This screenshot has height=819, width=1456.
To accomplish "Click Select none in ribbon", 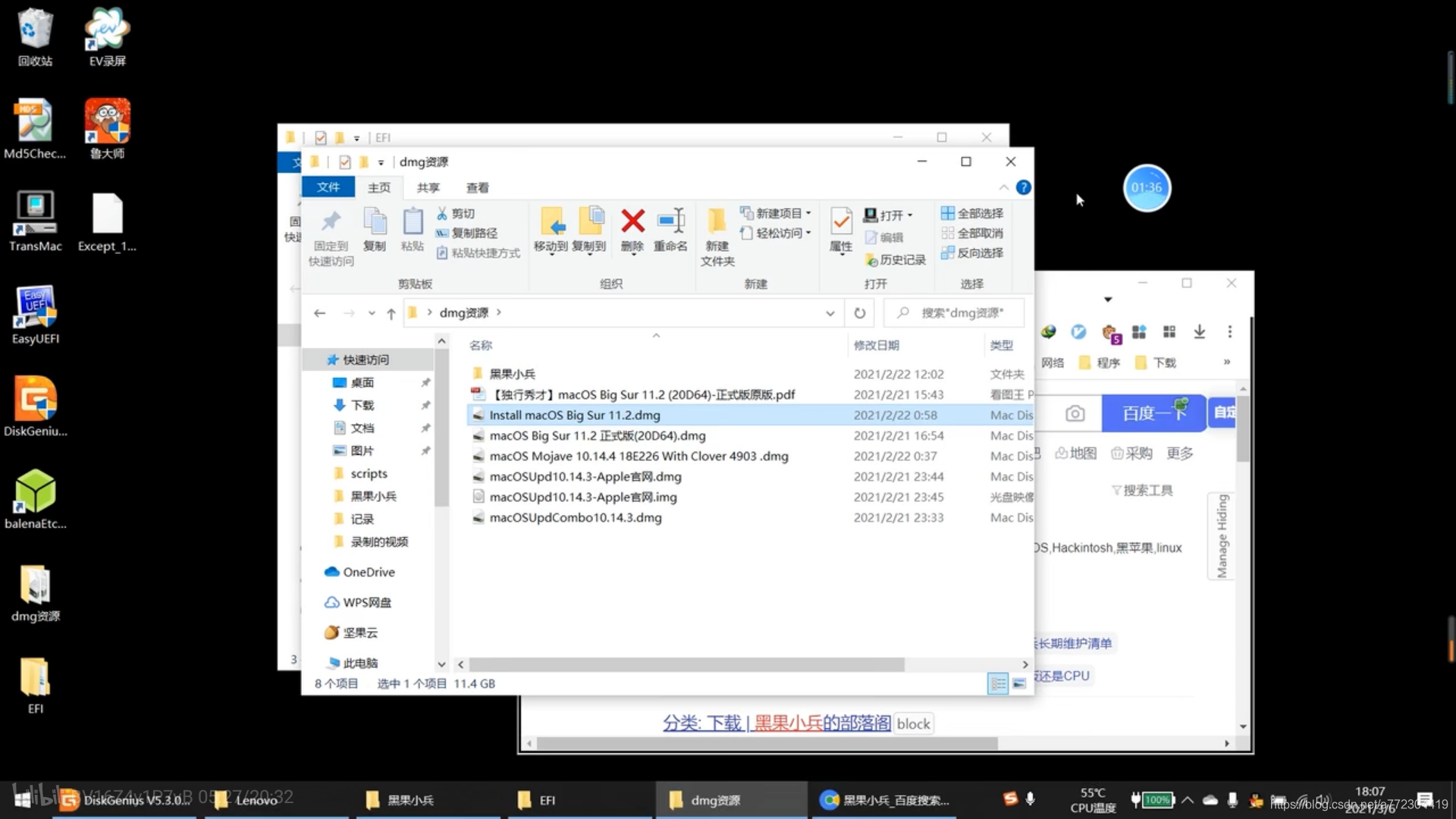I will click(x=972, y=234).
